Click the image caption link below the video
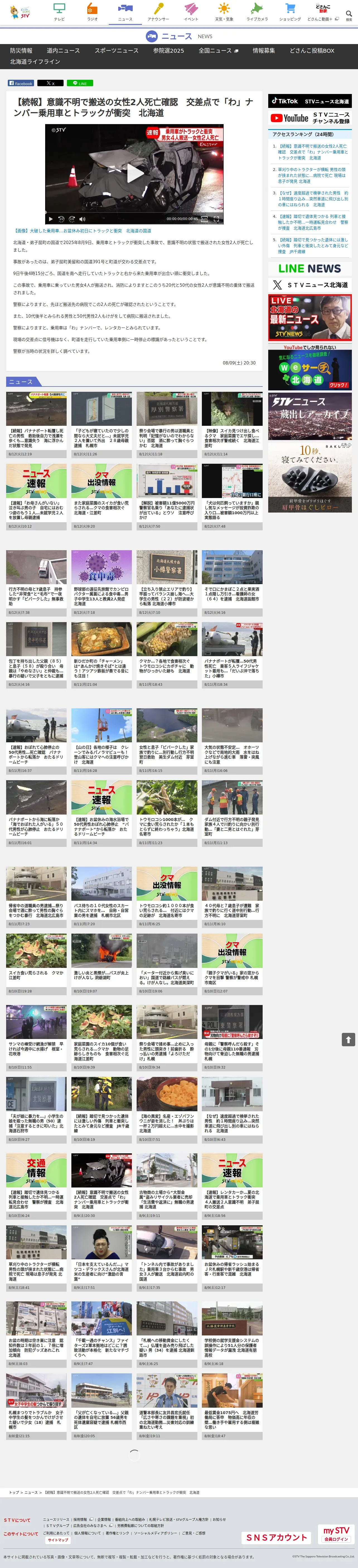The image size is (358, 1568). coord(82,231)
